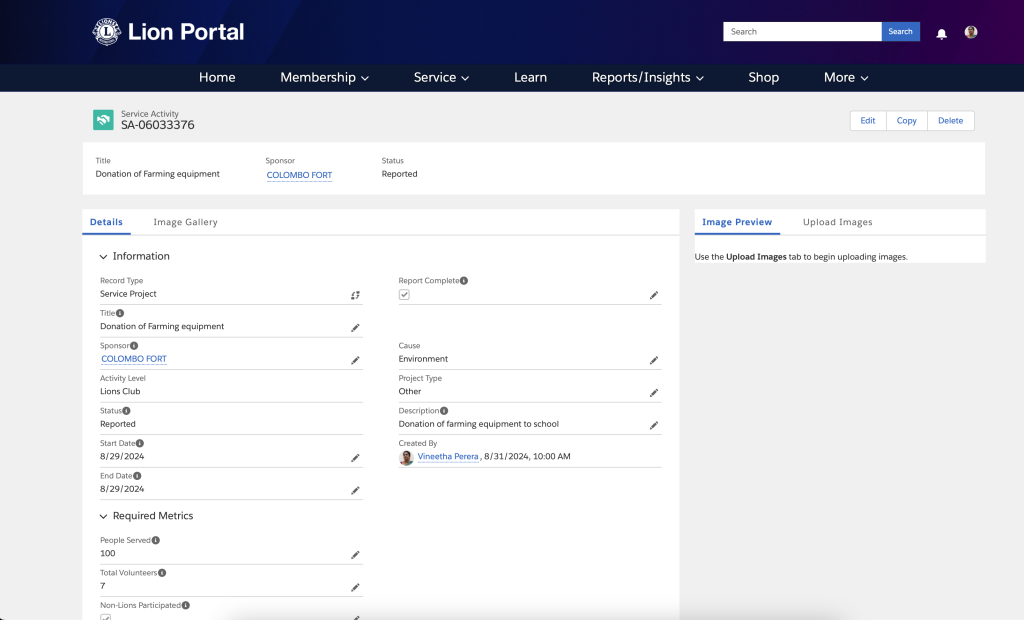Edit the Description field pencil
The width and height of the screenshot is (1024, 620).
[654, 425]
